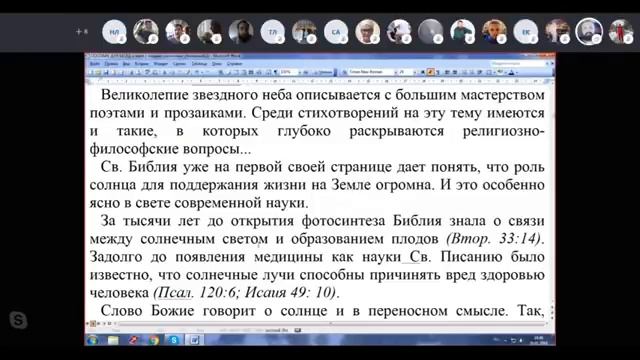640x360 pixels.
Task: Select participant avatar СА
Action: click(336, 31)
